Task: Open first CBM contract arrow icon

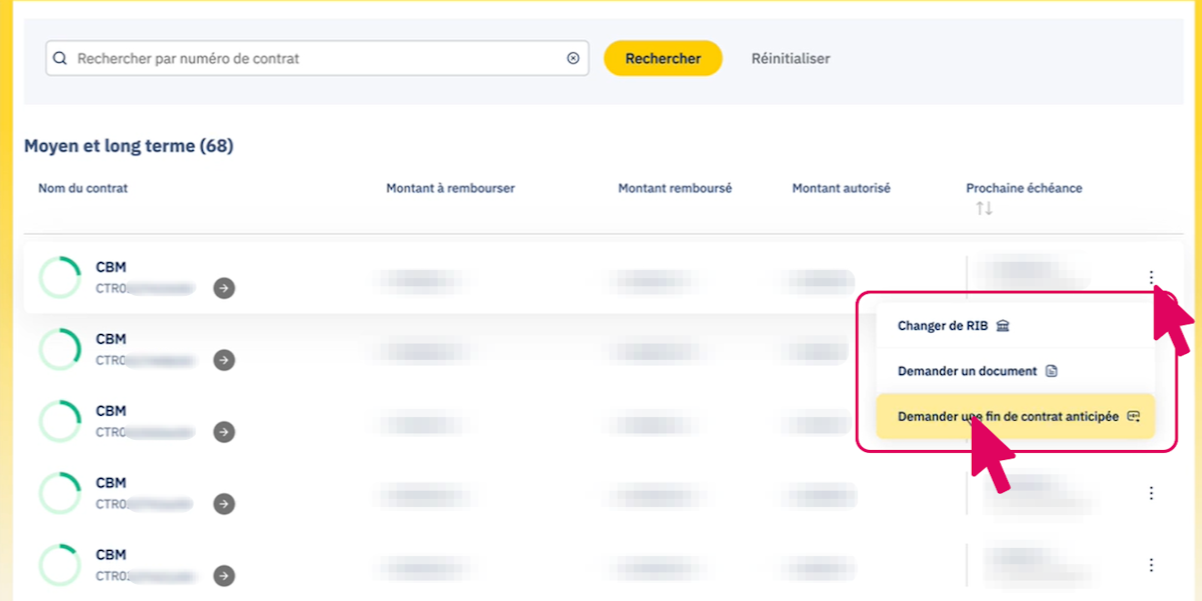Action: [224, 288]
